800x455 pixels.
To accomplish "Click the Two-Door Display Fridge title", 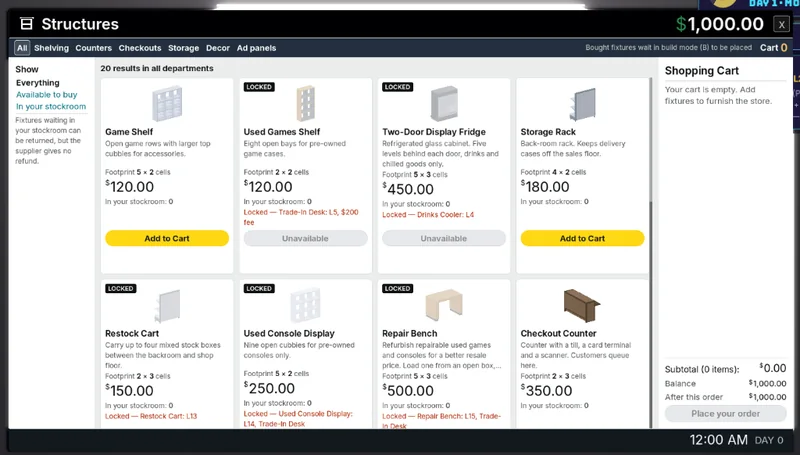I will 434,132.
